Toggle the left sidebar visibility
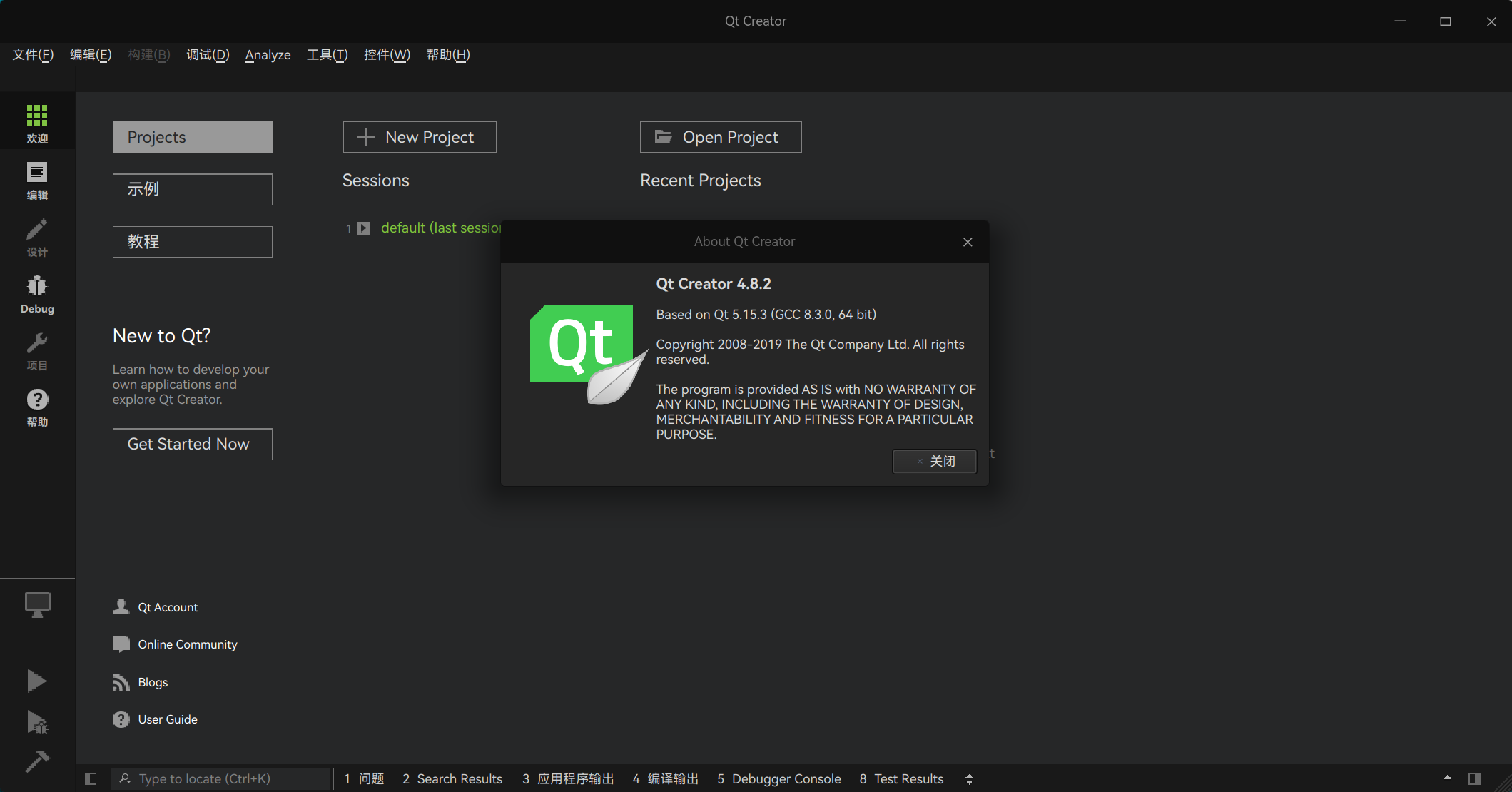Viewport: 1512px width, 792px height. 91,778
